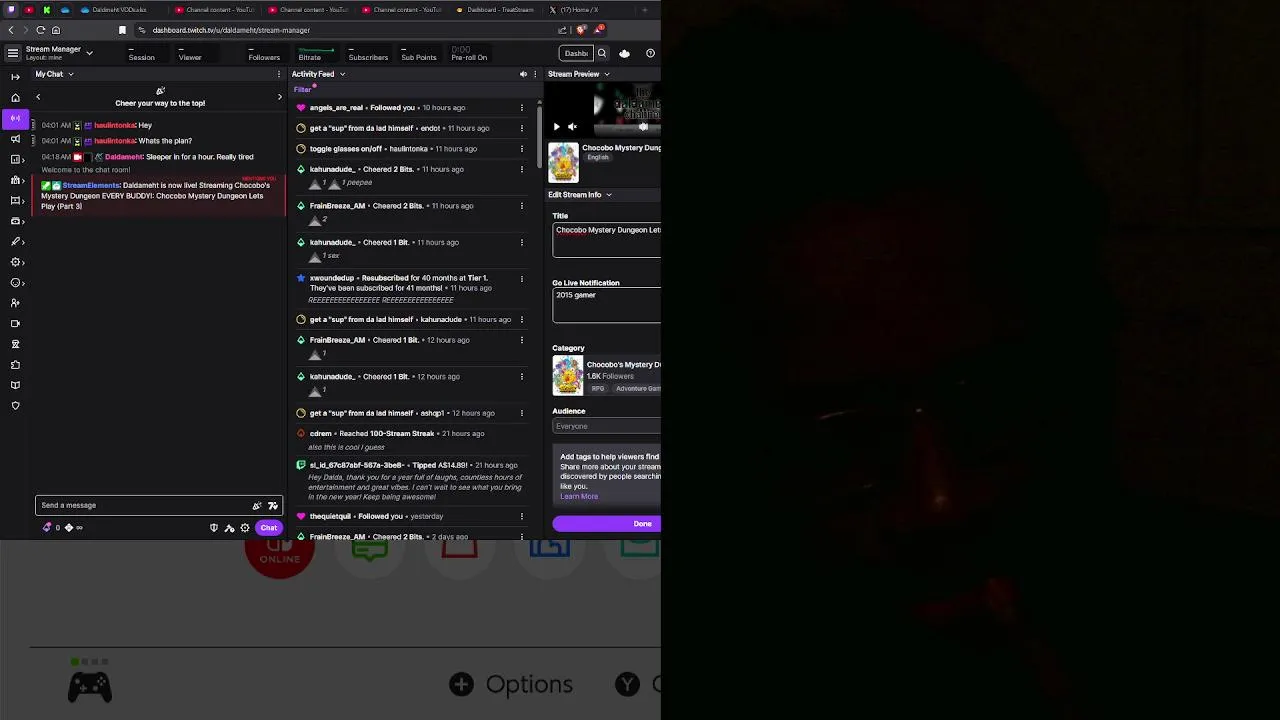Click the Chocobo's Mystery Dungeon category thumbnail

coord(567,376)
